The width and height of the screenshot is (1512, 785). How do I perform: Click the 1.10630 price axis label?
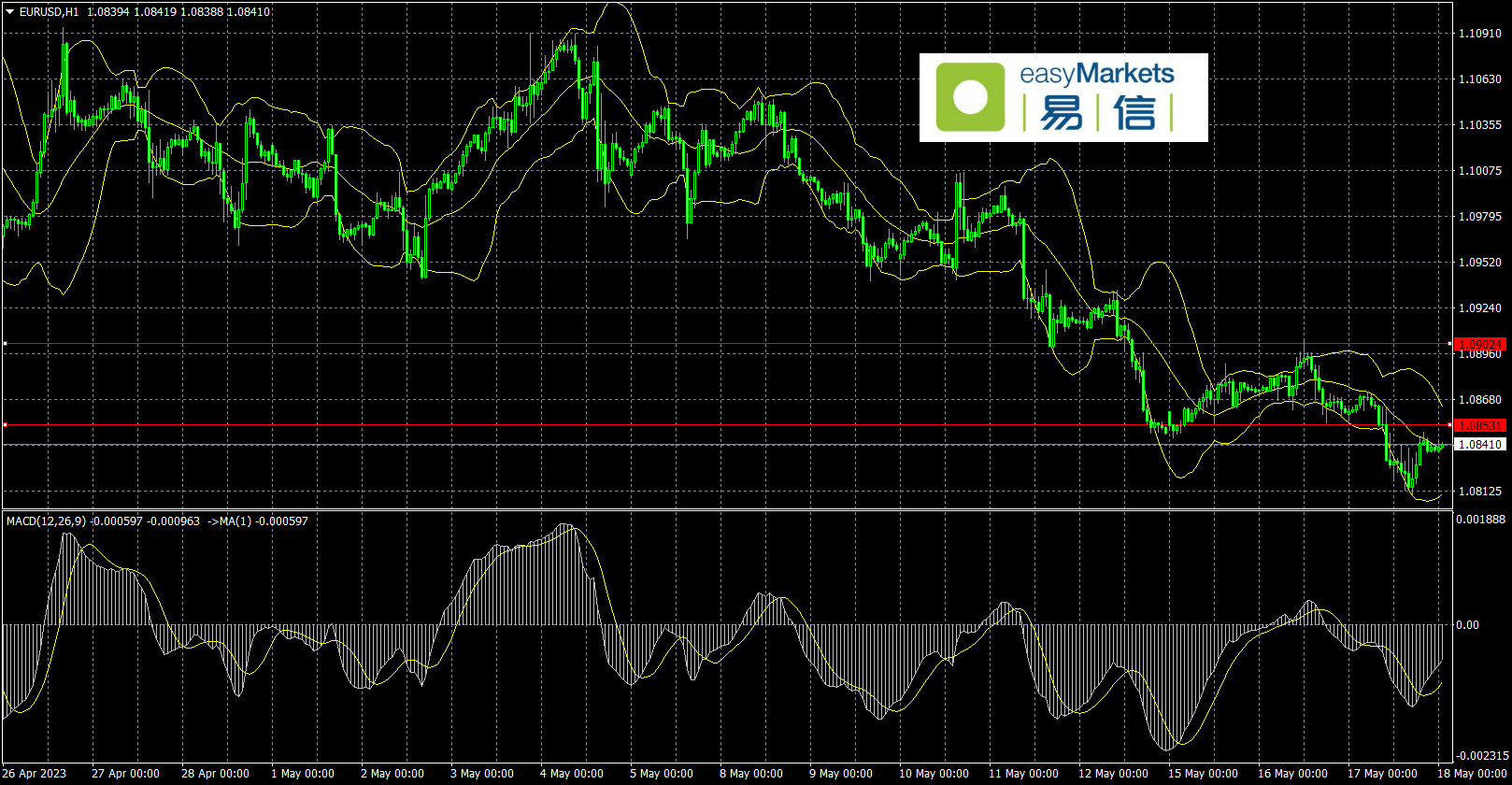tap(1480, 79)
